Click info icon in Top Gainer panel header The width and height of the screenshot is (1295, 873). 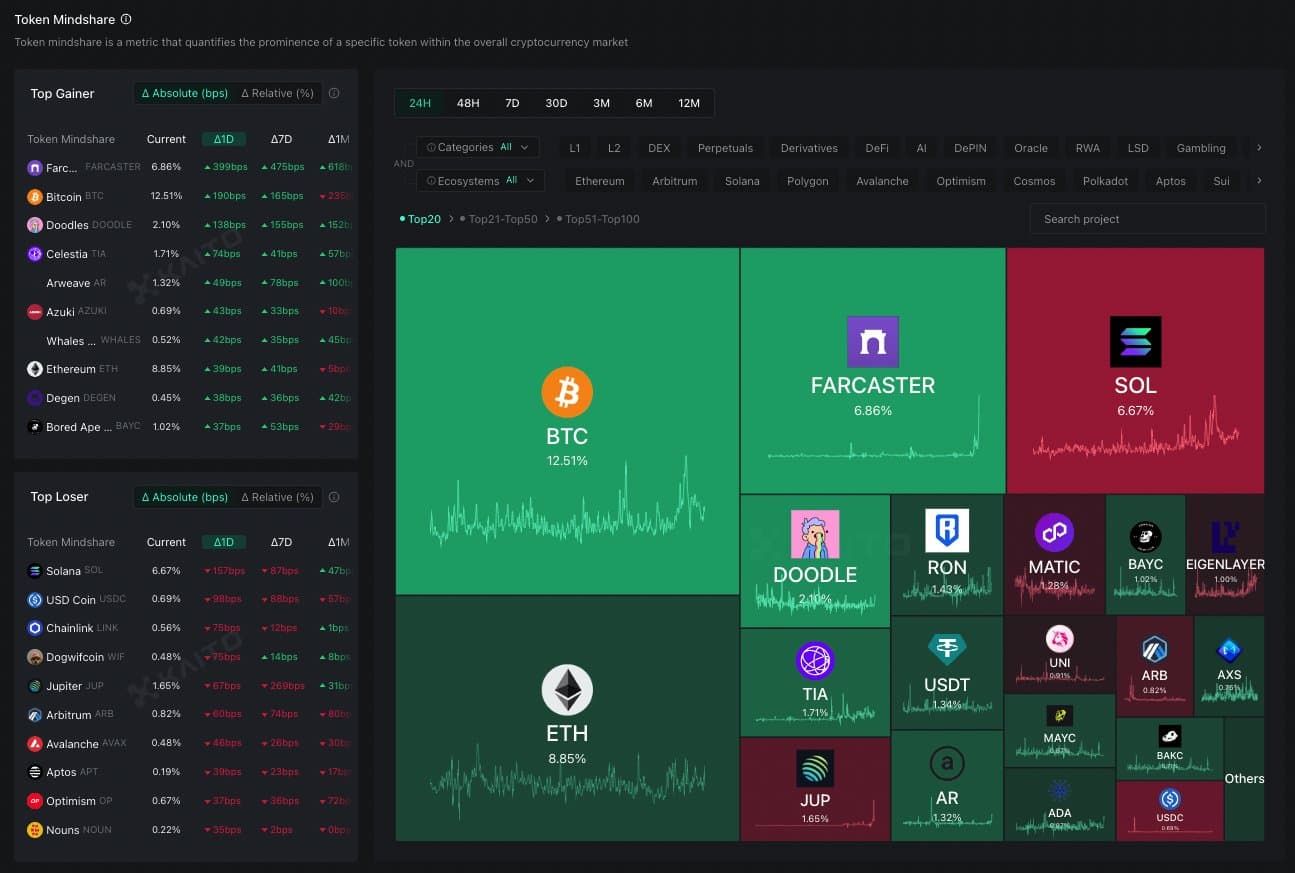click(334, 93)
